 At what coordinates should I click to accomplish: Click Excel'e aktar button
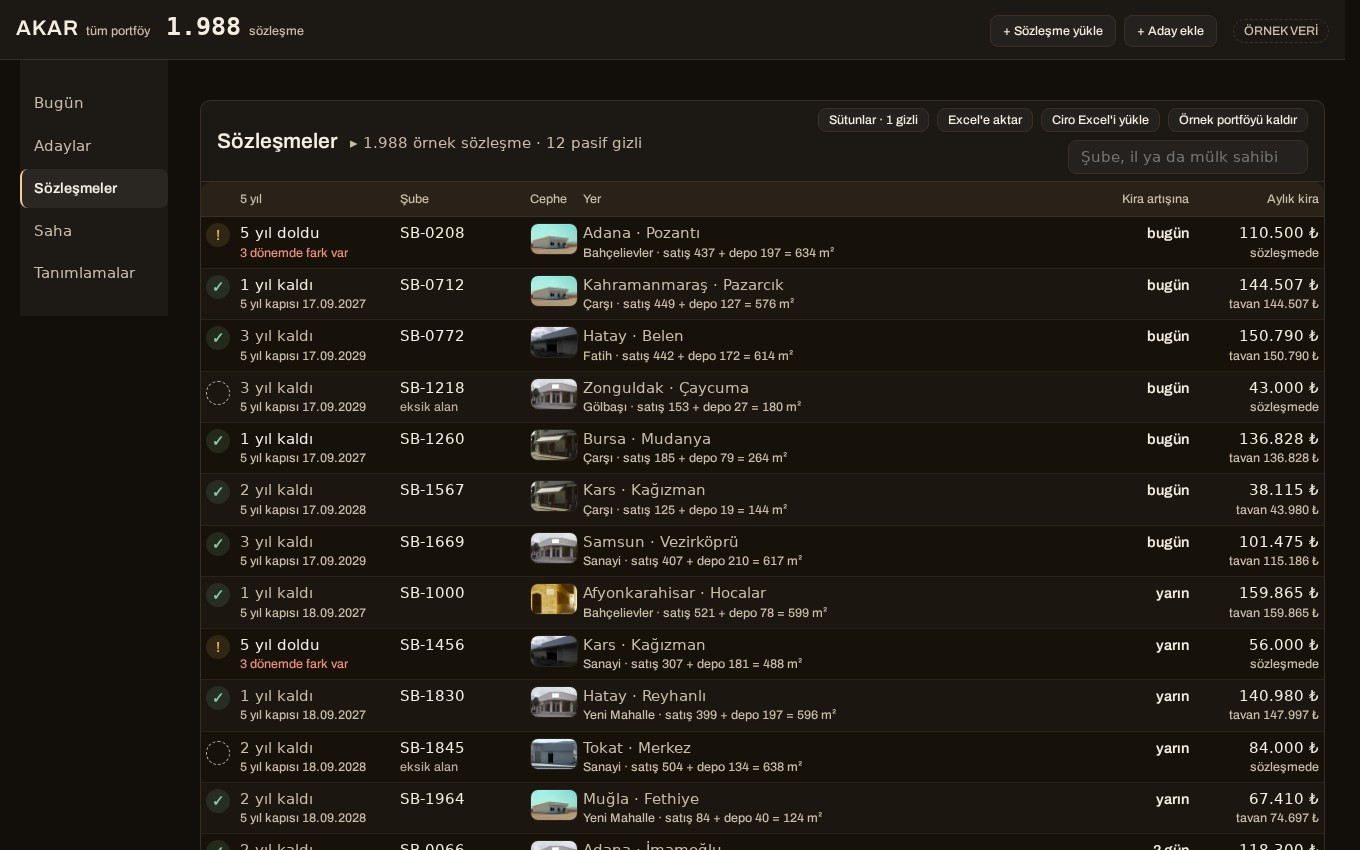click(985, 120)
